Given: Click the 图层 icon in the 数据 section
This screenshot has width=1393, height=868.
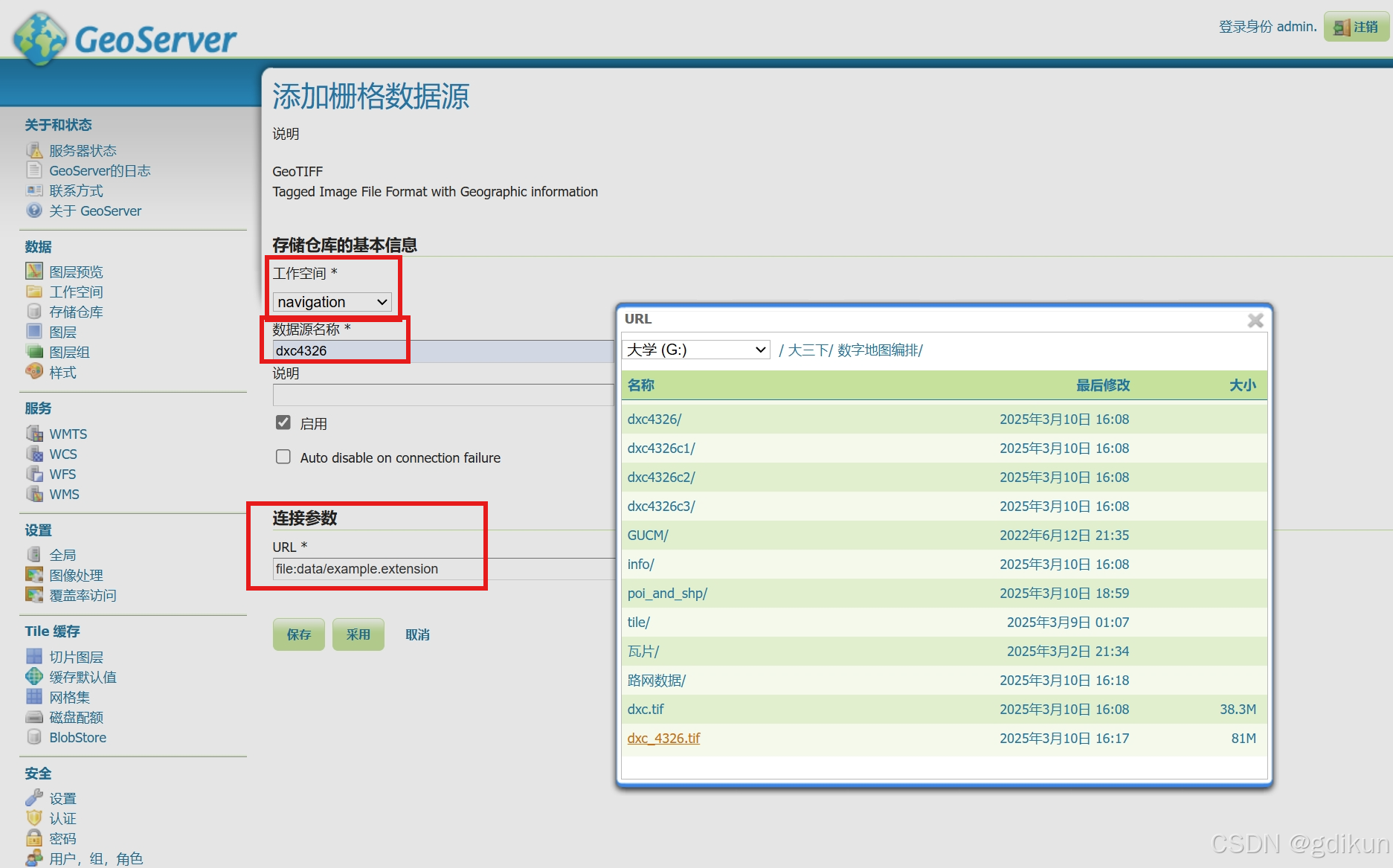Looking at the screenshot, I should [x=34, y=332].
